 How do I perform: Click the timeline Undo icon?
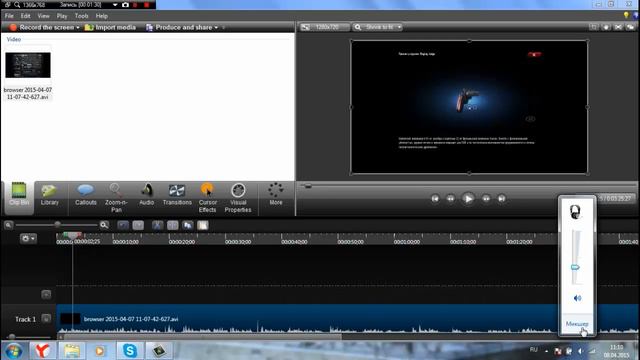click(123, 225)
